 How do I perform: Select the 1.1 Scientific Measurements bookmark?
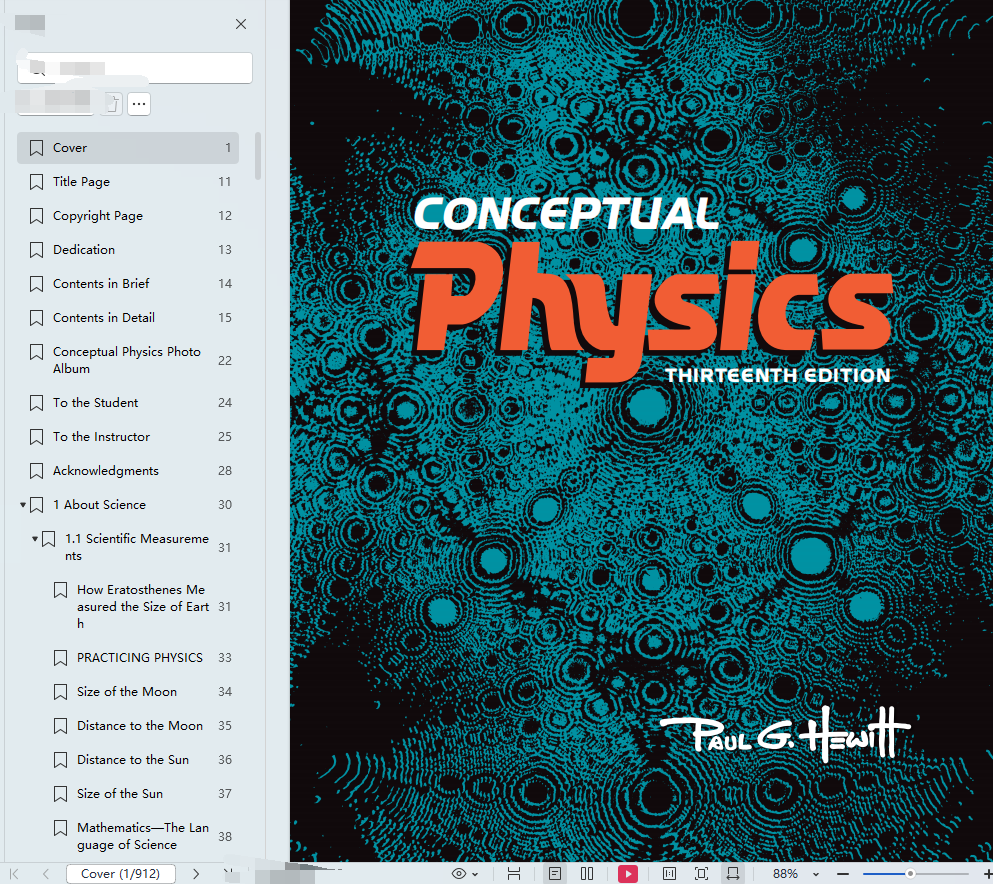[x=128, y=547]
